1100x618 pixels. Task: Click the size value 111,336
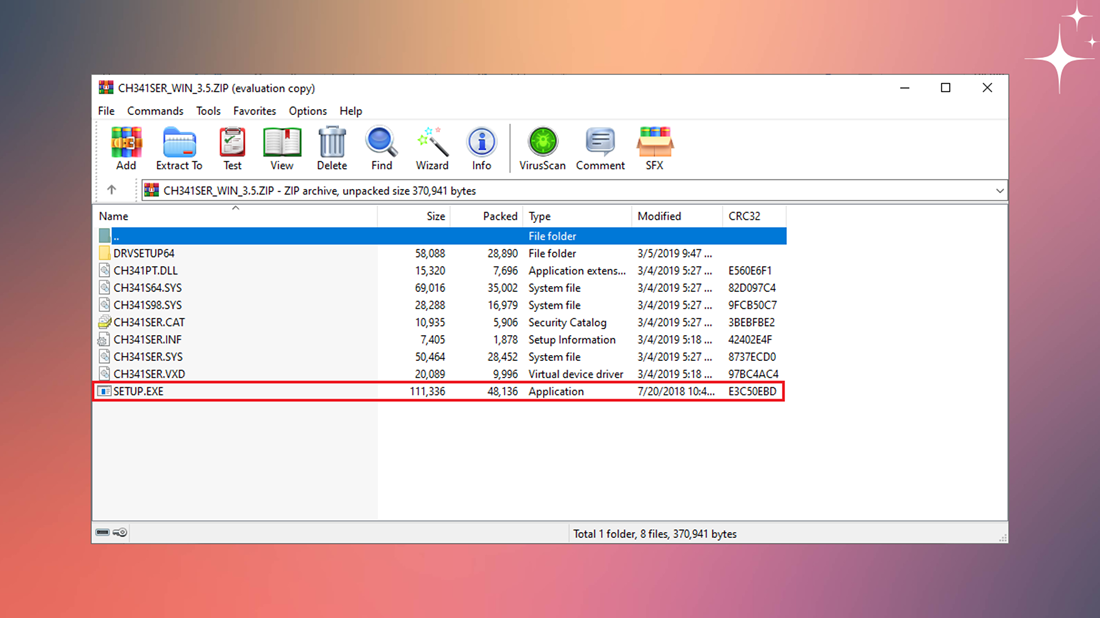[x=427, y=391]
